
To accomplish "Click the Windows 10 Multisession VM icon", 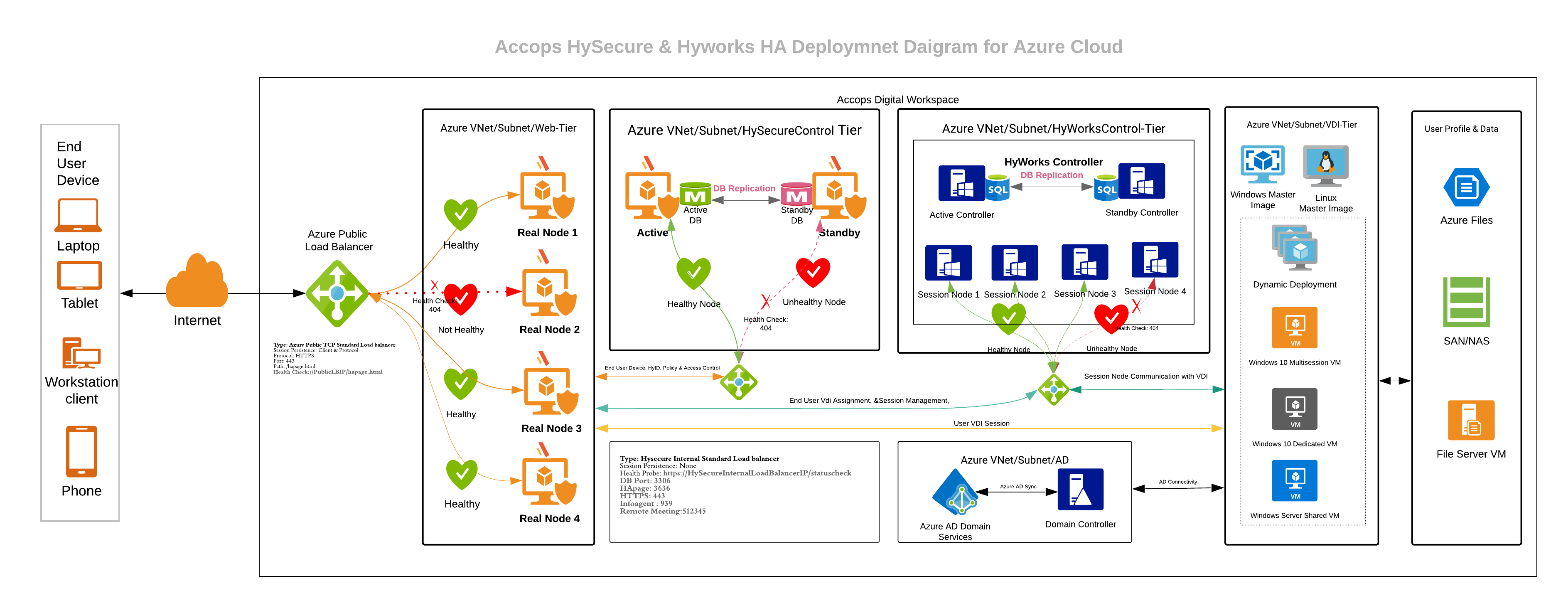I will coord(1295,328).
